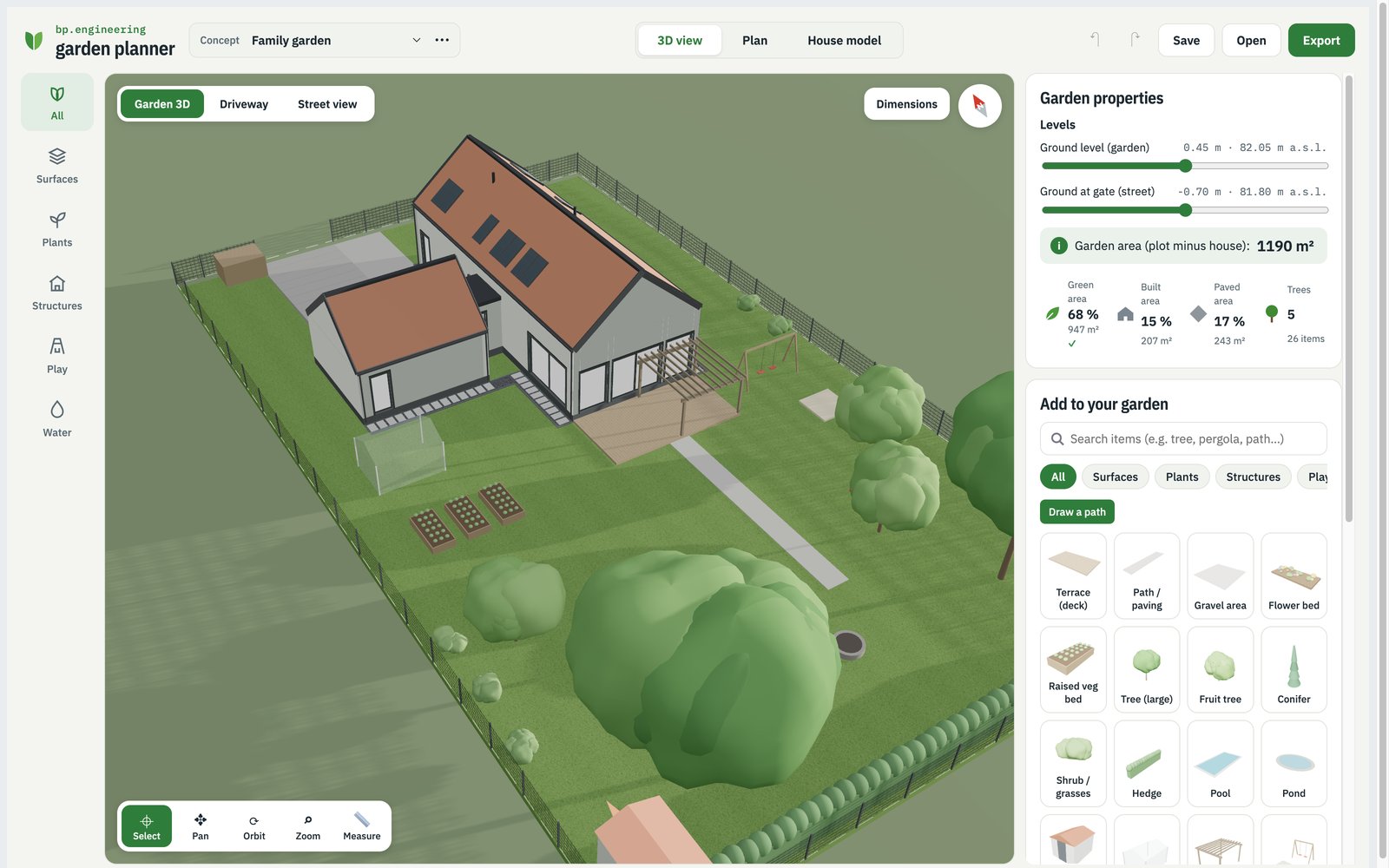Adjust the Ground level (garden) slider
Image resolution: width=1389 pixels, height=868 pixels.
(1185, 166)
